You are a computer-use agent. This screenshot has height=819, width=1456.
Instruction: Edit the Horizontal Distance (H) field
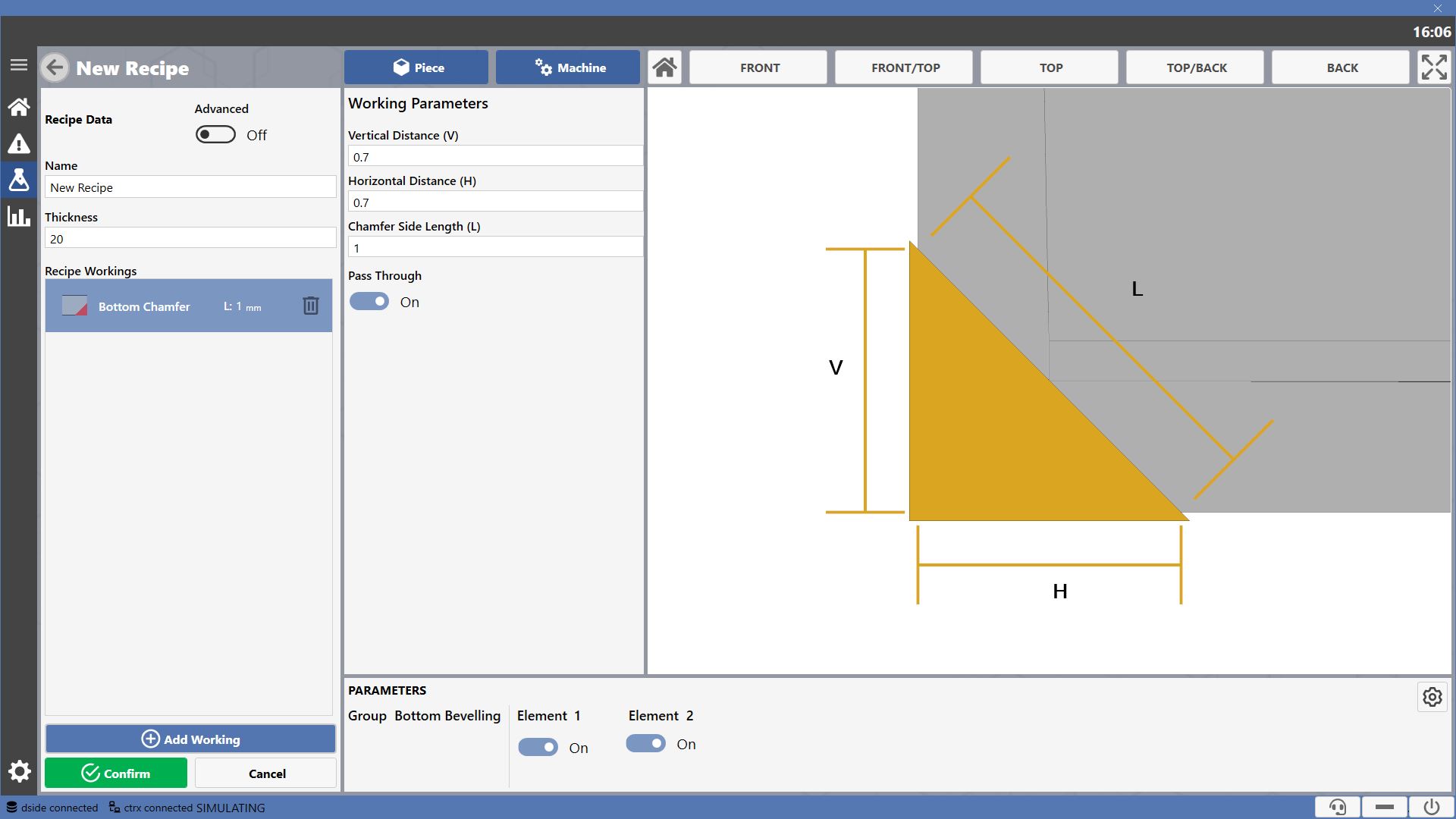point(495,202)
